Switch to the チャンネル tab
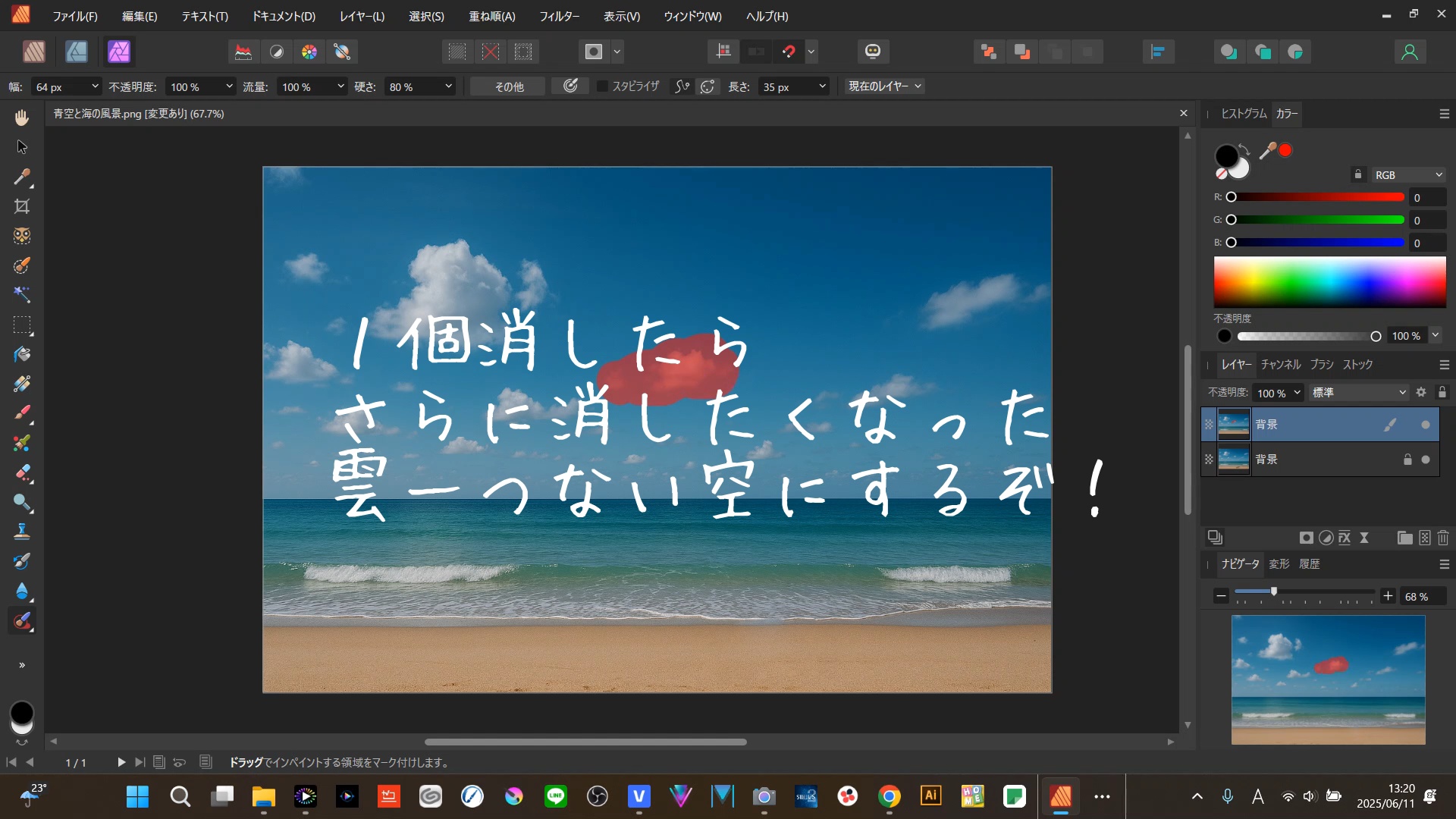The image size is (1456, 819). tap(1280, 364)
